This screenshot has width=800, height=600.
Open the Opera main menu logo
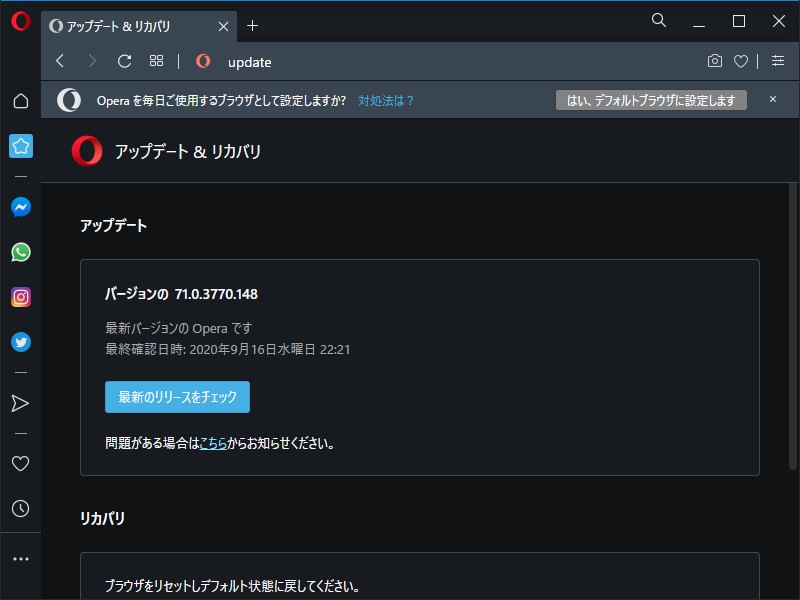(x=20, y=21)
